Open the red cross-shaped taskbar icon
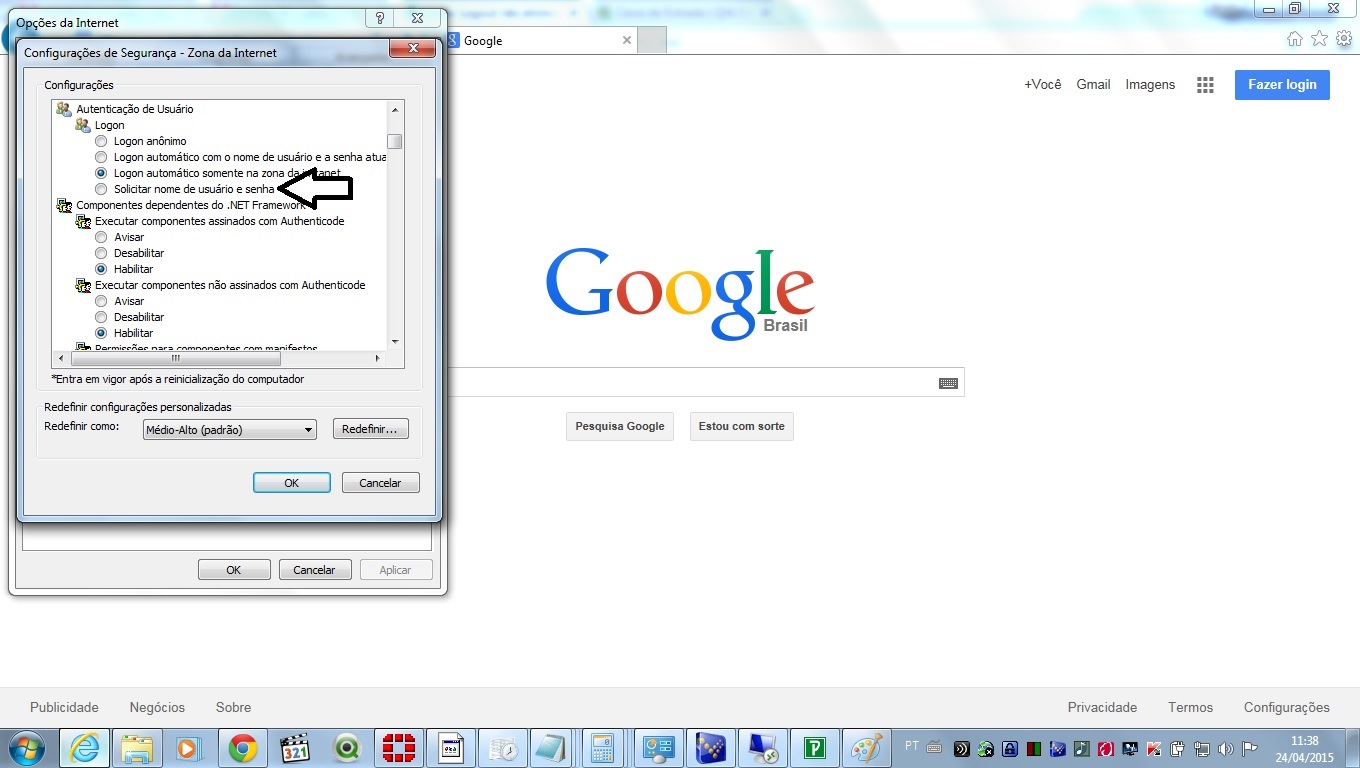 coord(400,748)
